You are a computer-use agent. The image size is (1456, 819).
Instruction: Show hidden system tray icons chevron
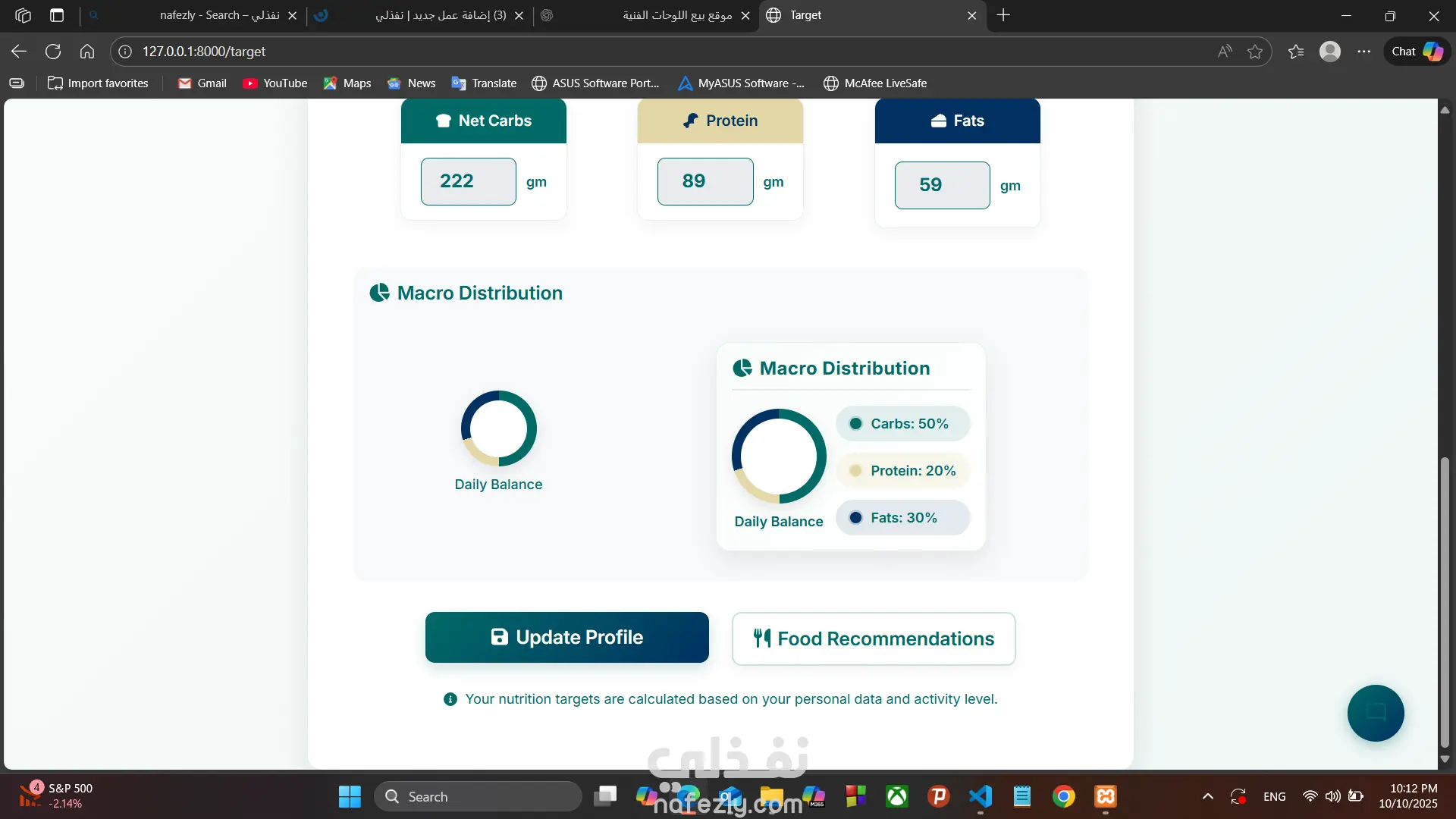coord(1207,796)
